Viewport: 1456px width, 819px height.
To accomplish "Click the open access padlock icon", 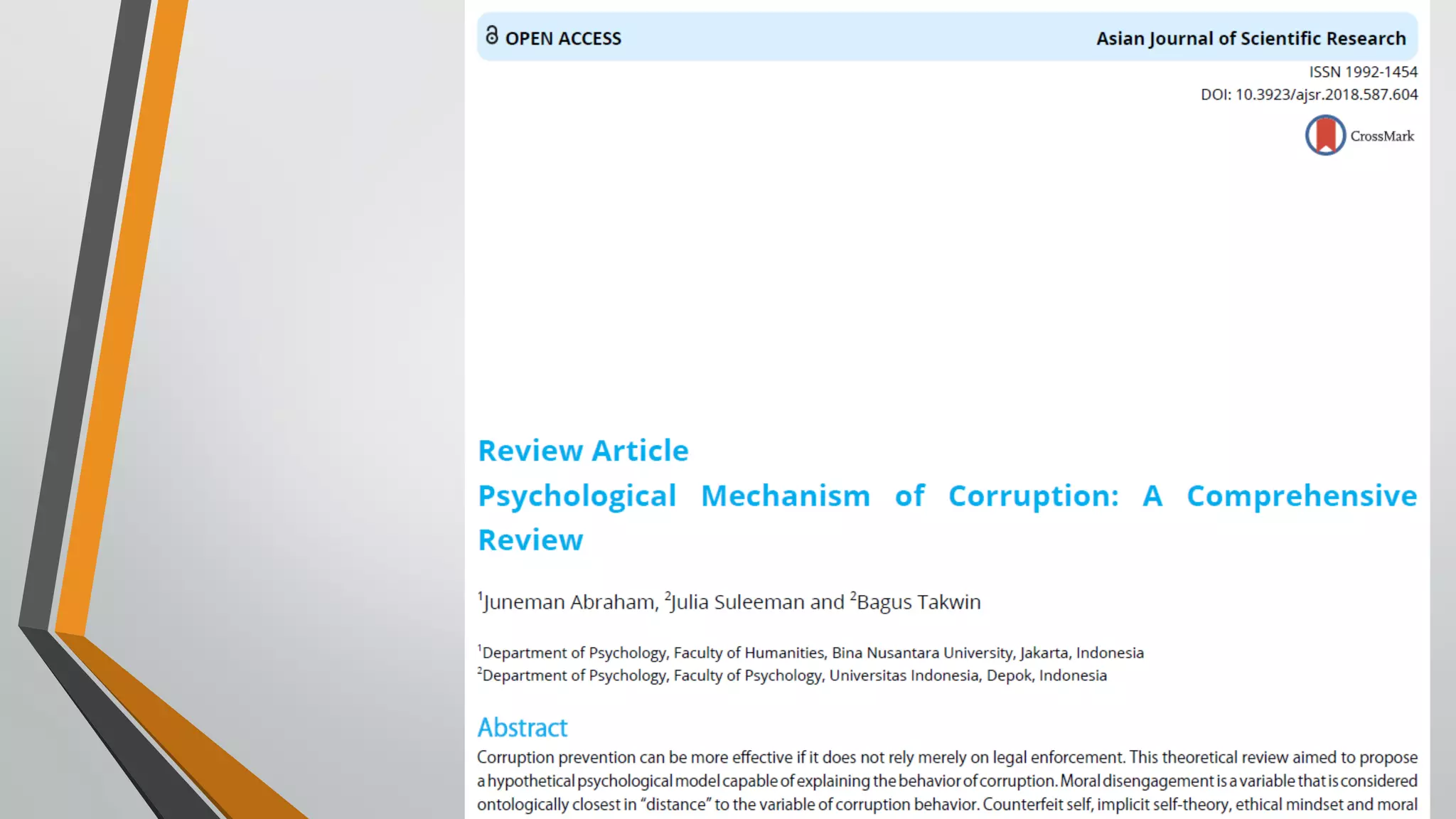I will coord(491,36).
